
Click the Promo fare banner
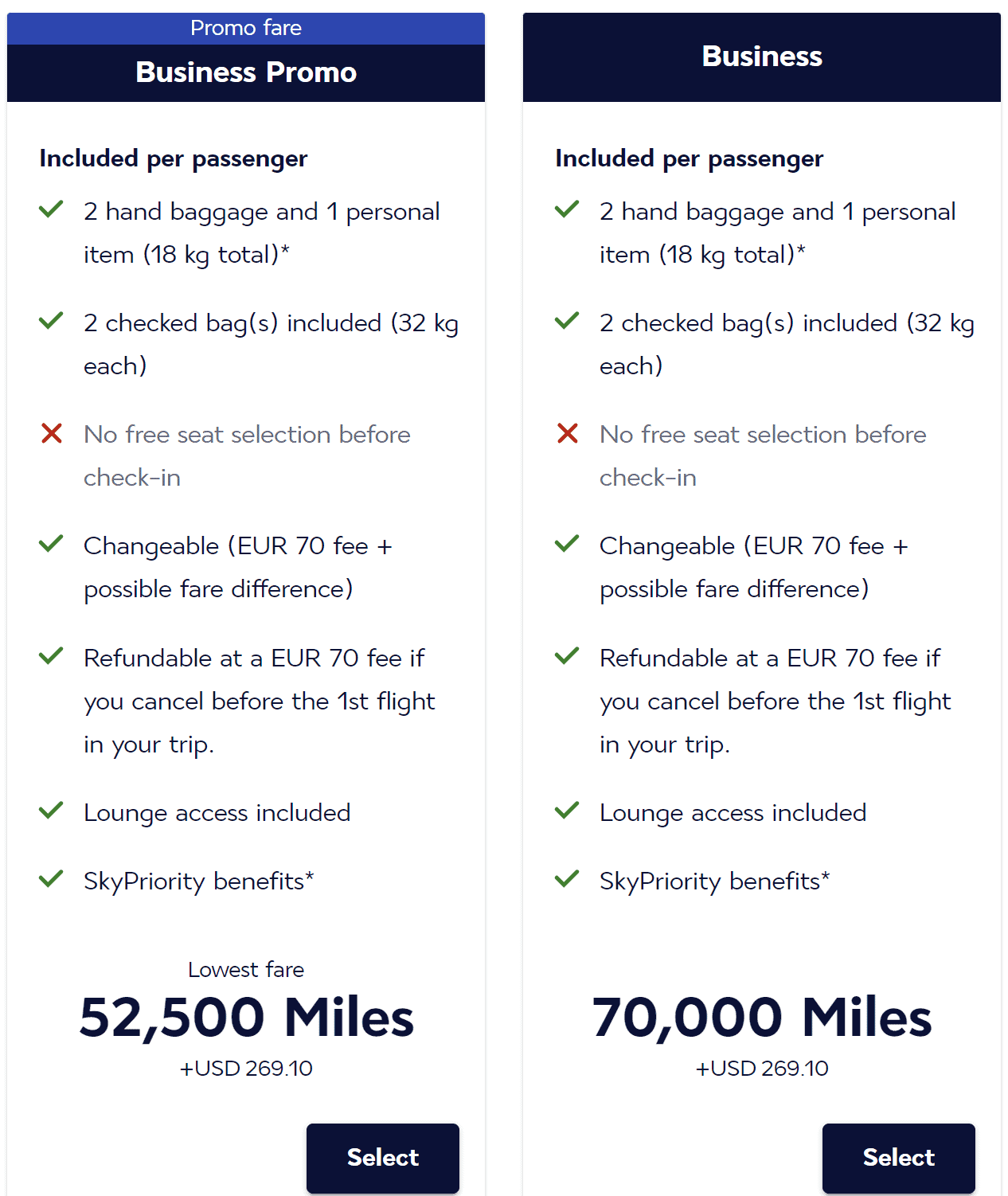click(245, 28)
